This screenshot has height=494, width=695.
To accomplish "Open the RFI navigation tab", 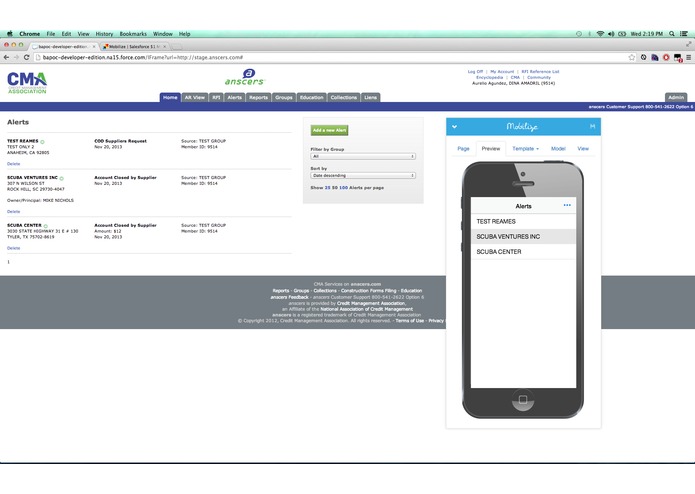I will coord(216,97).
